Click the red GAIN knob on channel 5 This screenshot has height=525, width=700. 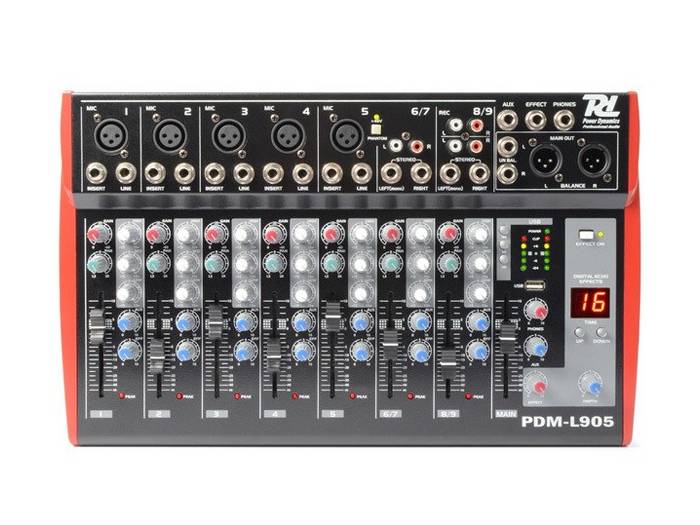(x=331, y=233)
